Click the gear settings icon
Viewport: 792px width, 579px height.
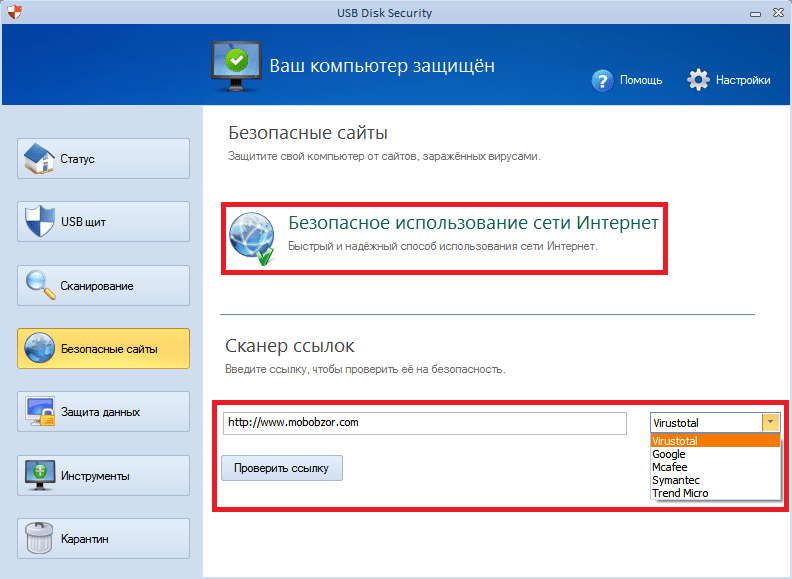pyautogui.click(x=698, y=79)
